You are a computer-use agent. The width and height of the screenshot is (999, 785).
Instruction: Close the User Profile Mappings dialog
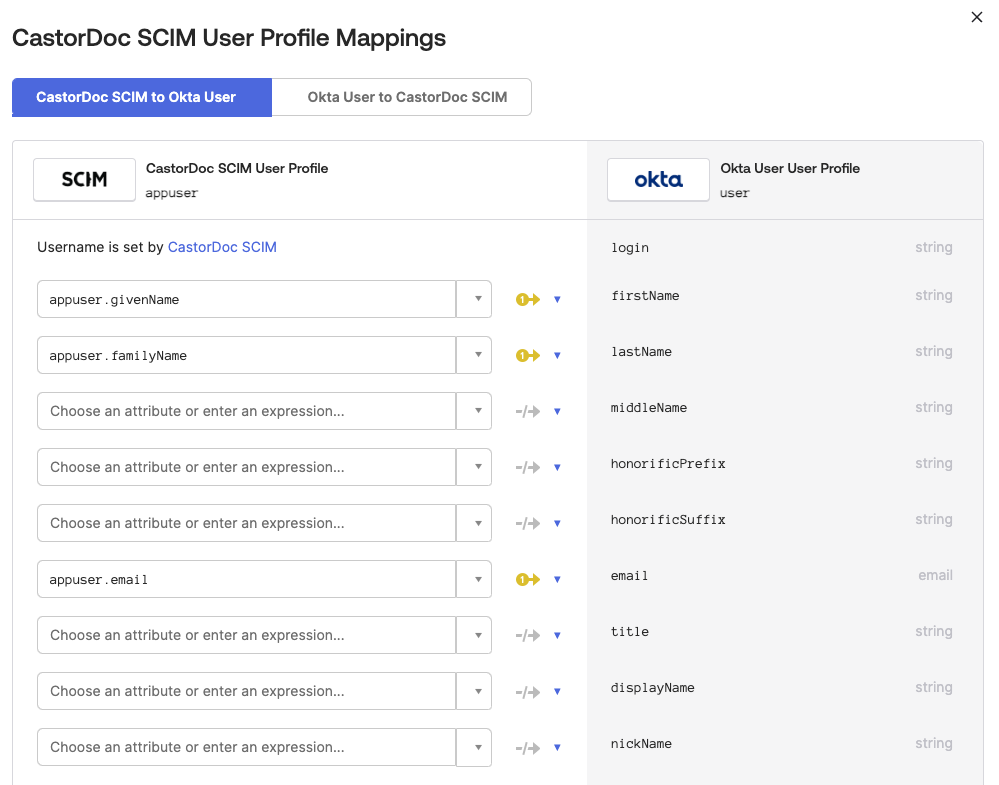coord(977,17)
